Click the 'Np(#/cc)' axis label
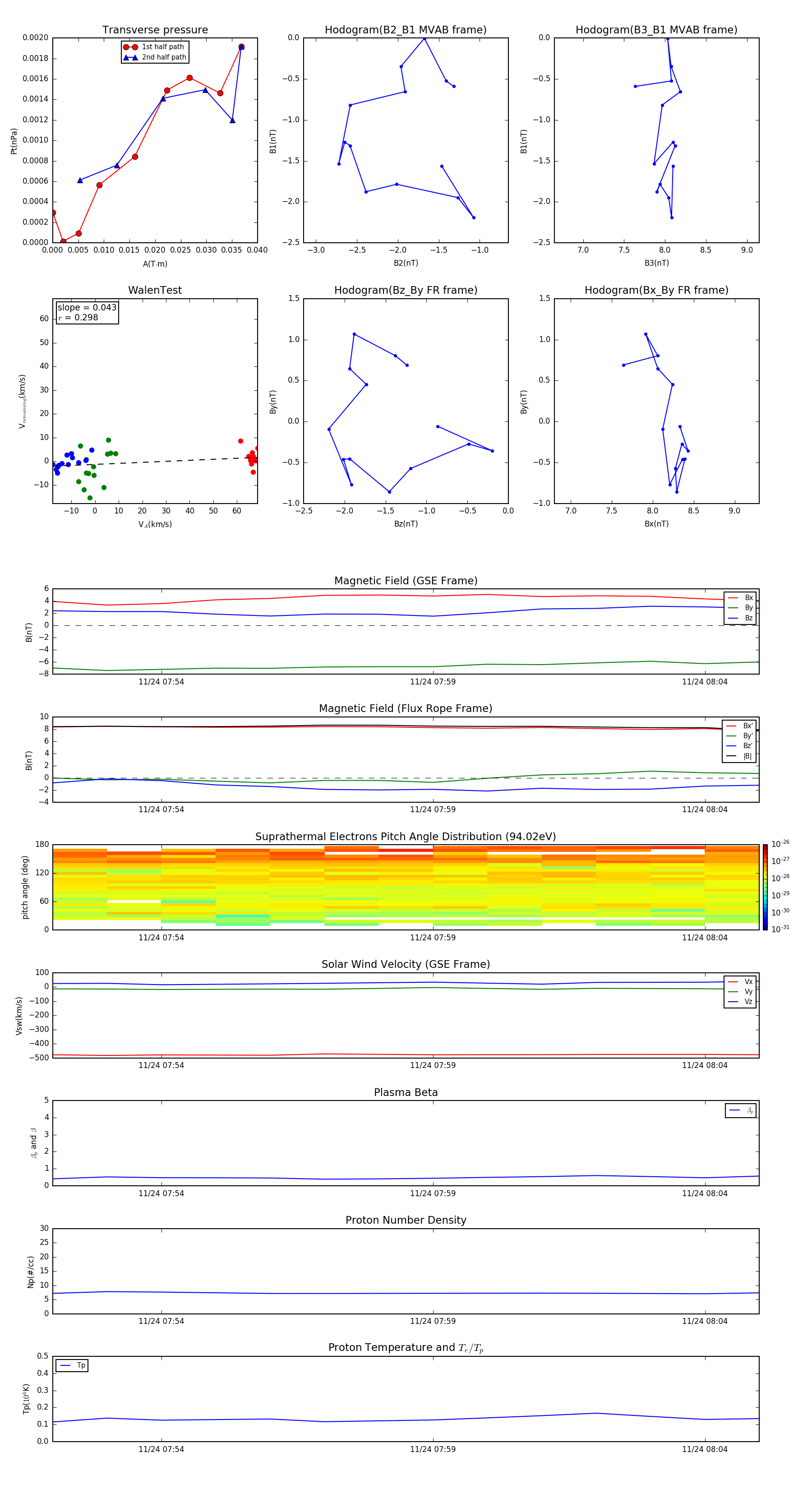812x1489 pixels. point(31,1271)
